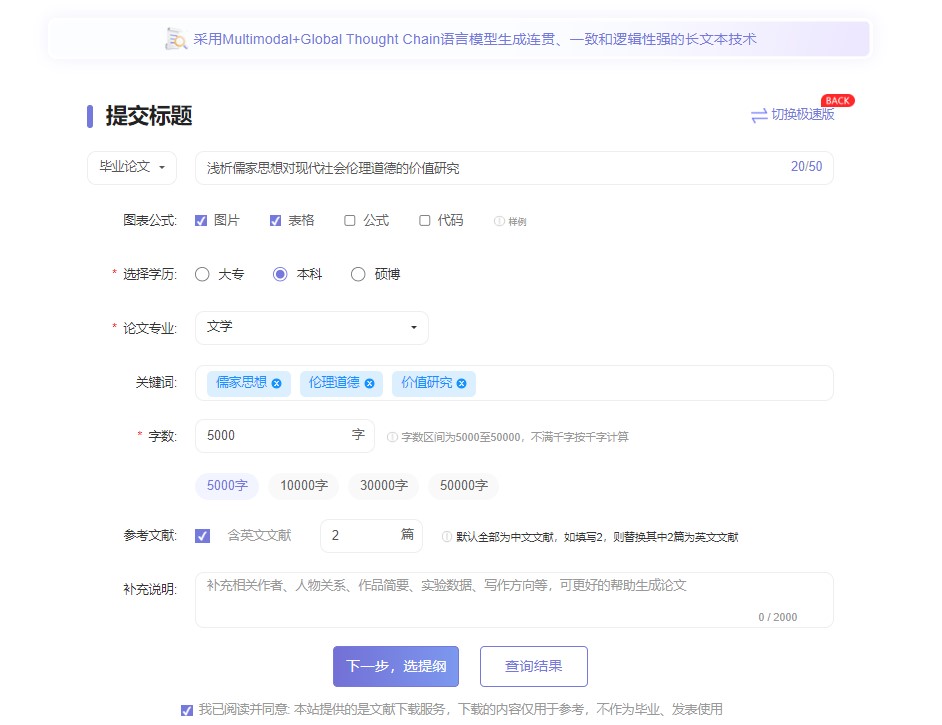Click the switch arrows icon beside 切换极速版
Image resolution: width=942 pixels, height=725 pixels.
click(759, 115)
